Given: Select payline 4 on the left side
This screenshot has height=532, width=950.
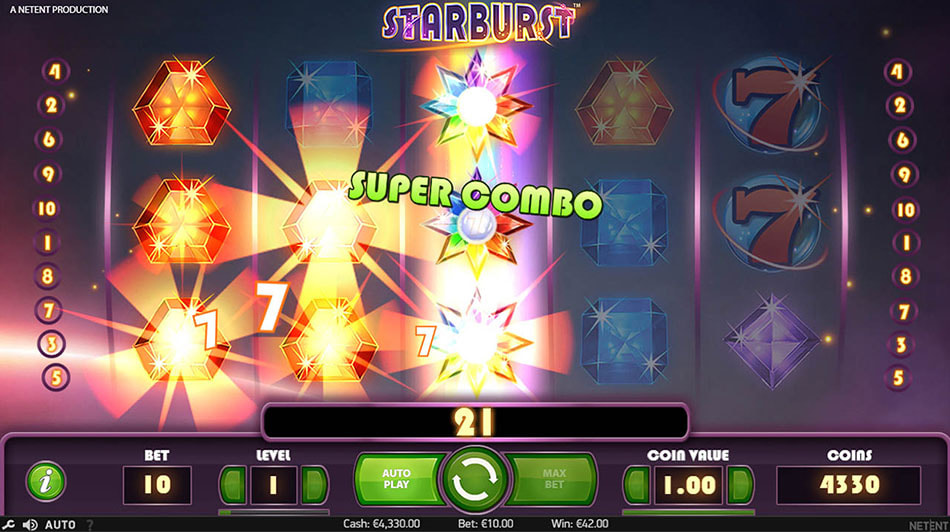Looking at the screenshot, I should point(55,71).
